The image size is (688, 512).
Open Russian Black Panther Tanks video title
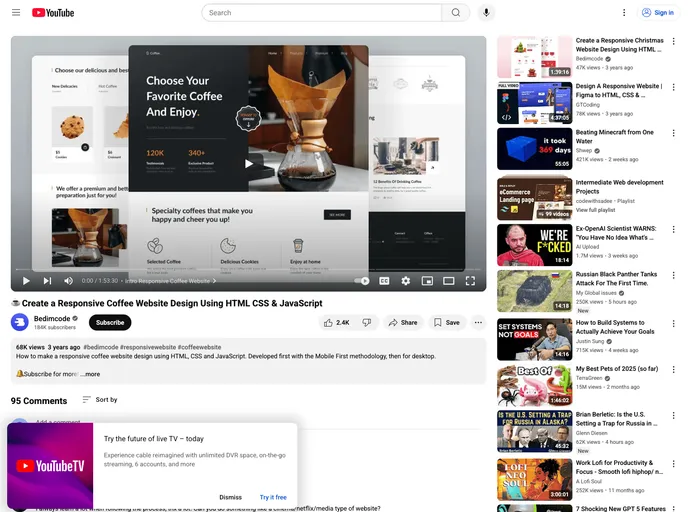(x=616, y=279)
